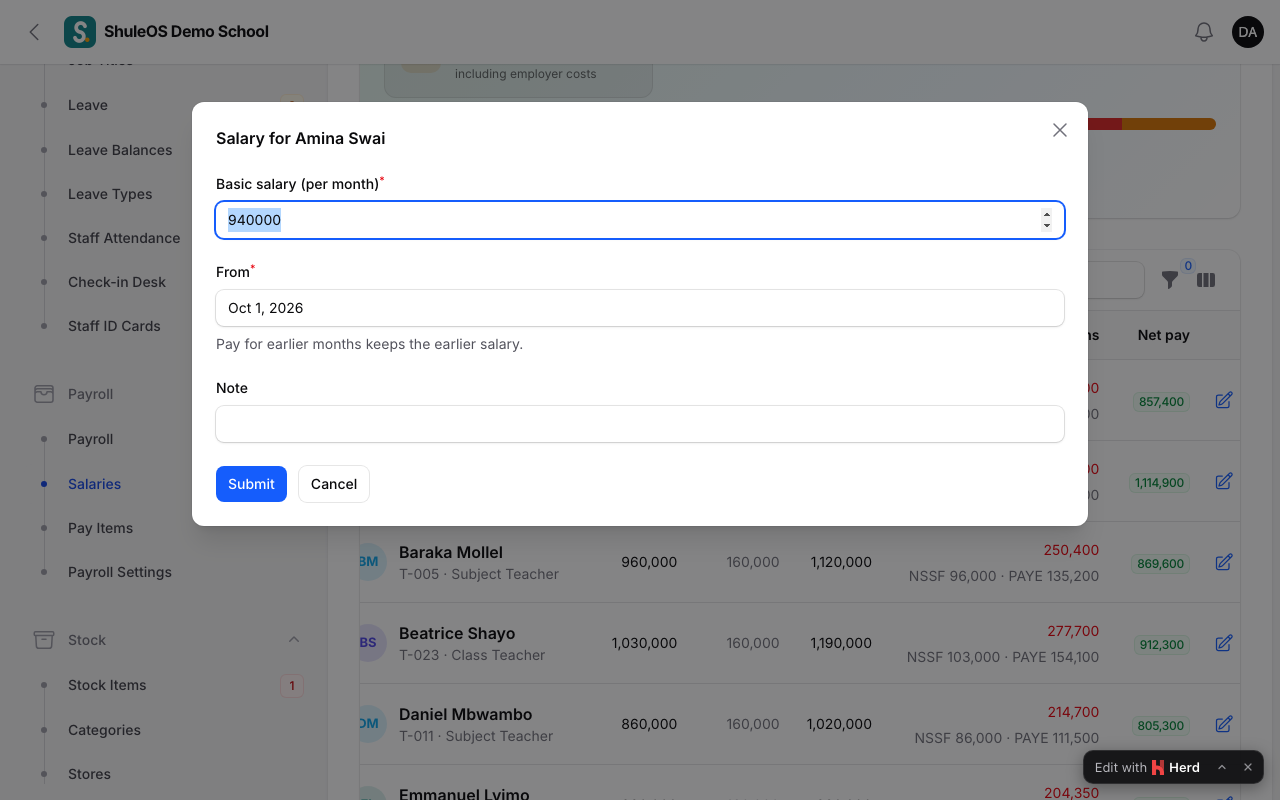Open the DA user avatar menu
Viewport: 1280px width, 800px height.
(1248, 32)
